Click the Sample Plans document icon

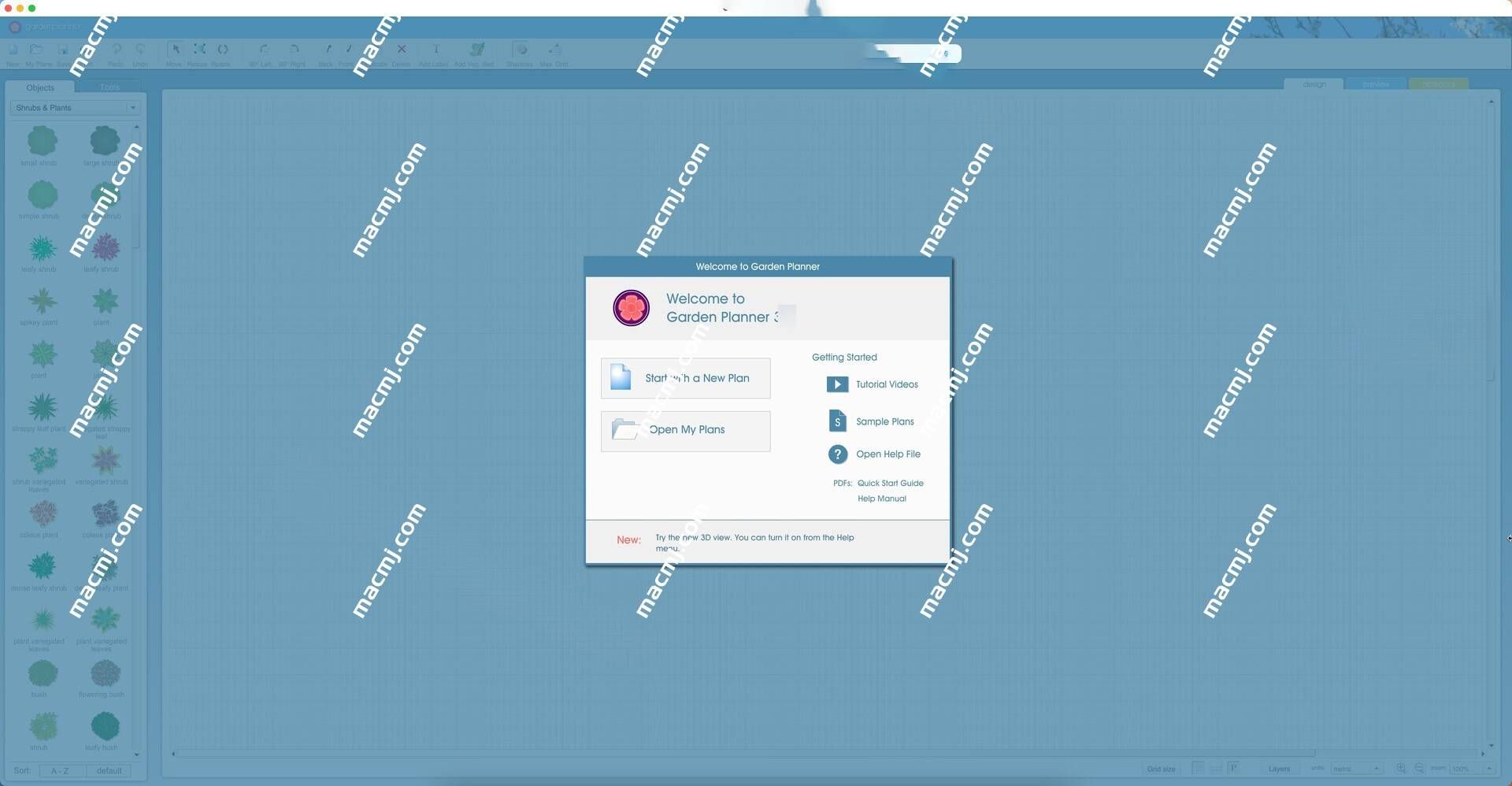click(x=837, y=421)
